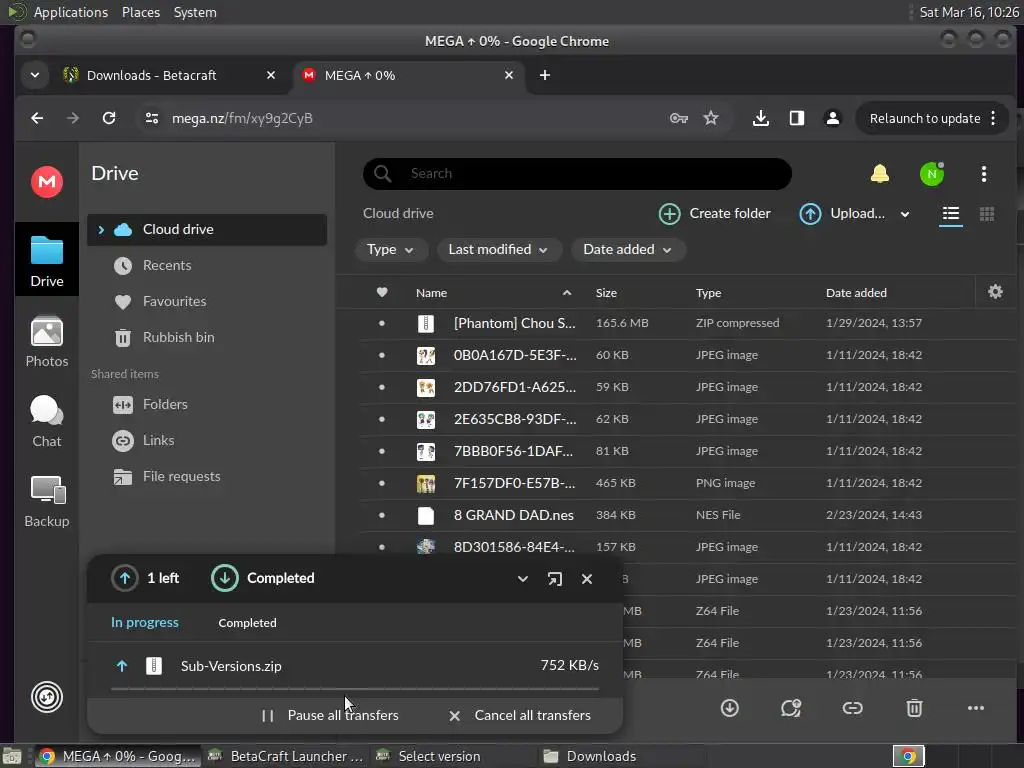
Task: Click the download icon in bottom action bar
Action: point(729,708)
